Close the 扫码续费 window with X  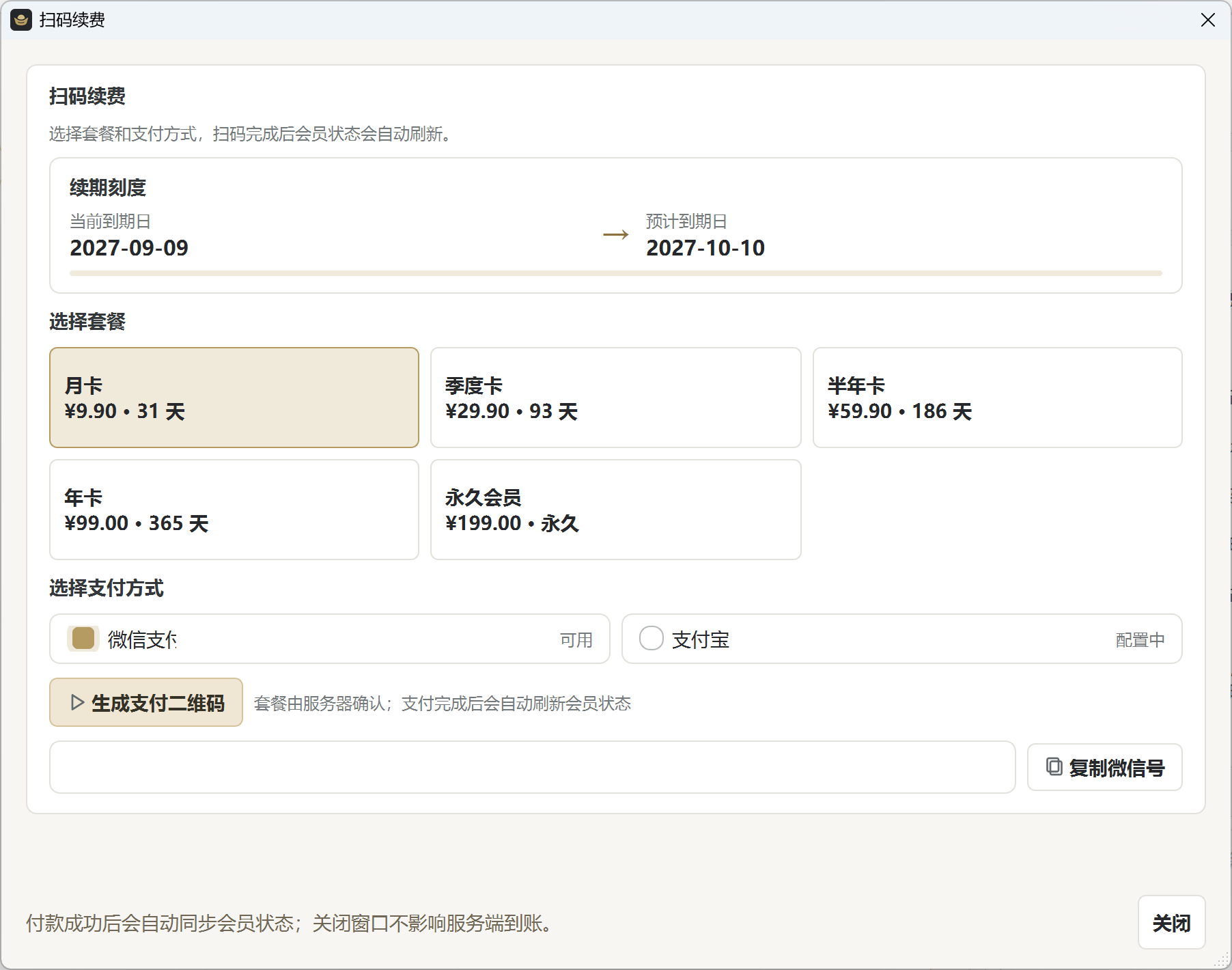tap(1208, 20)
